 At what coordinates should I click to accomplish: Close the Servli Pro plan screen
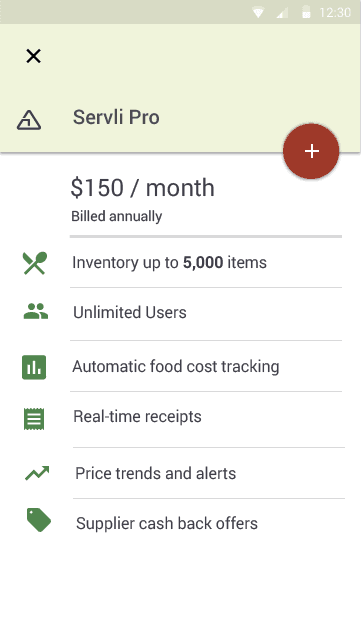tap(33, 56)
